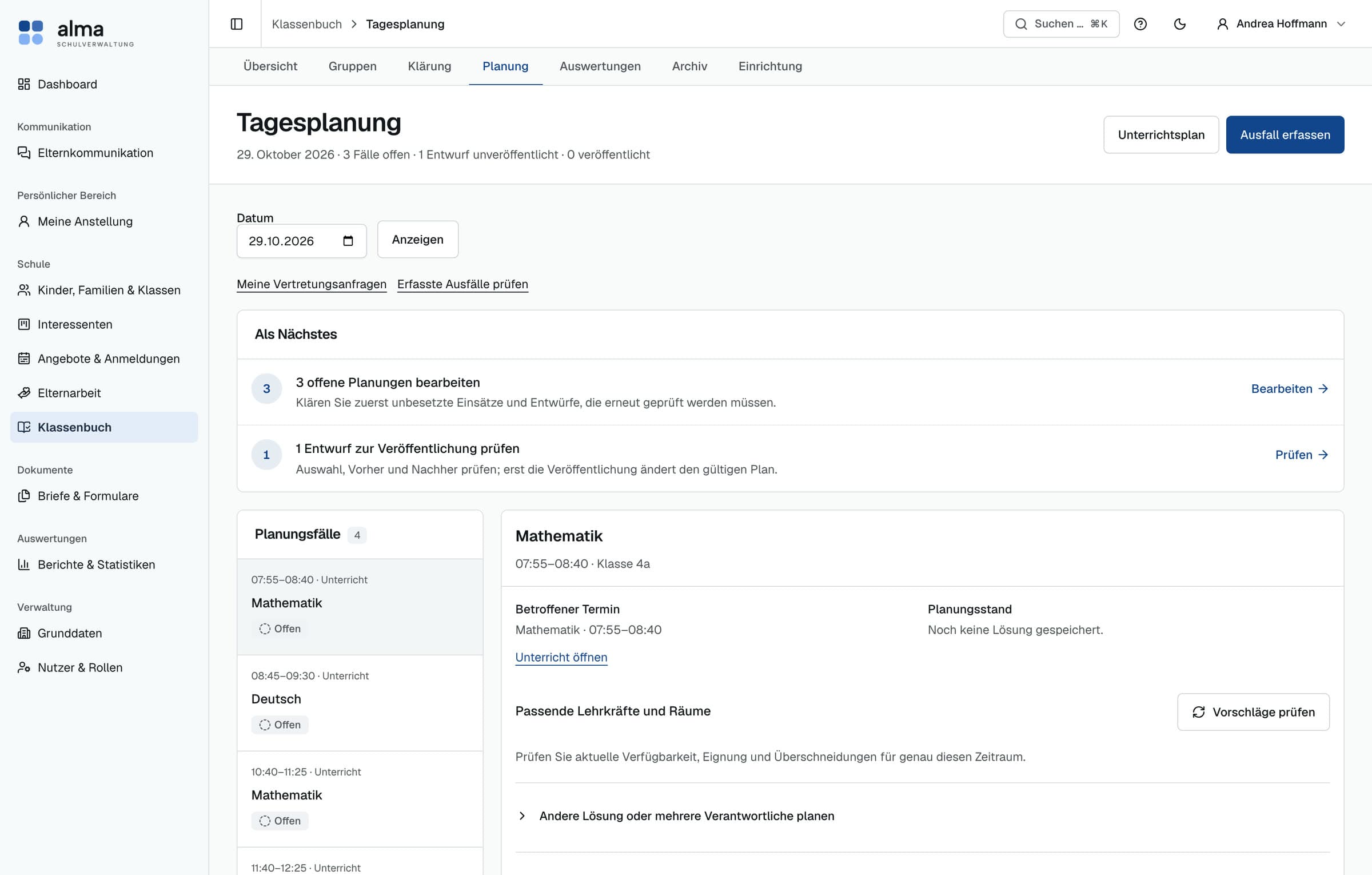Click the Berichte & Statistiken chart icon
Viewport: 1372px width, 875px height.
(x=24, y=564)
